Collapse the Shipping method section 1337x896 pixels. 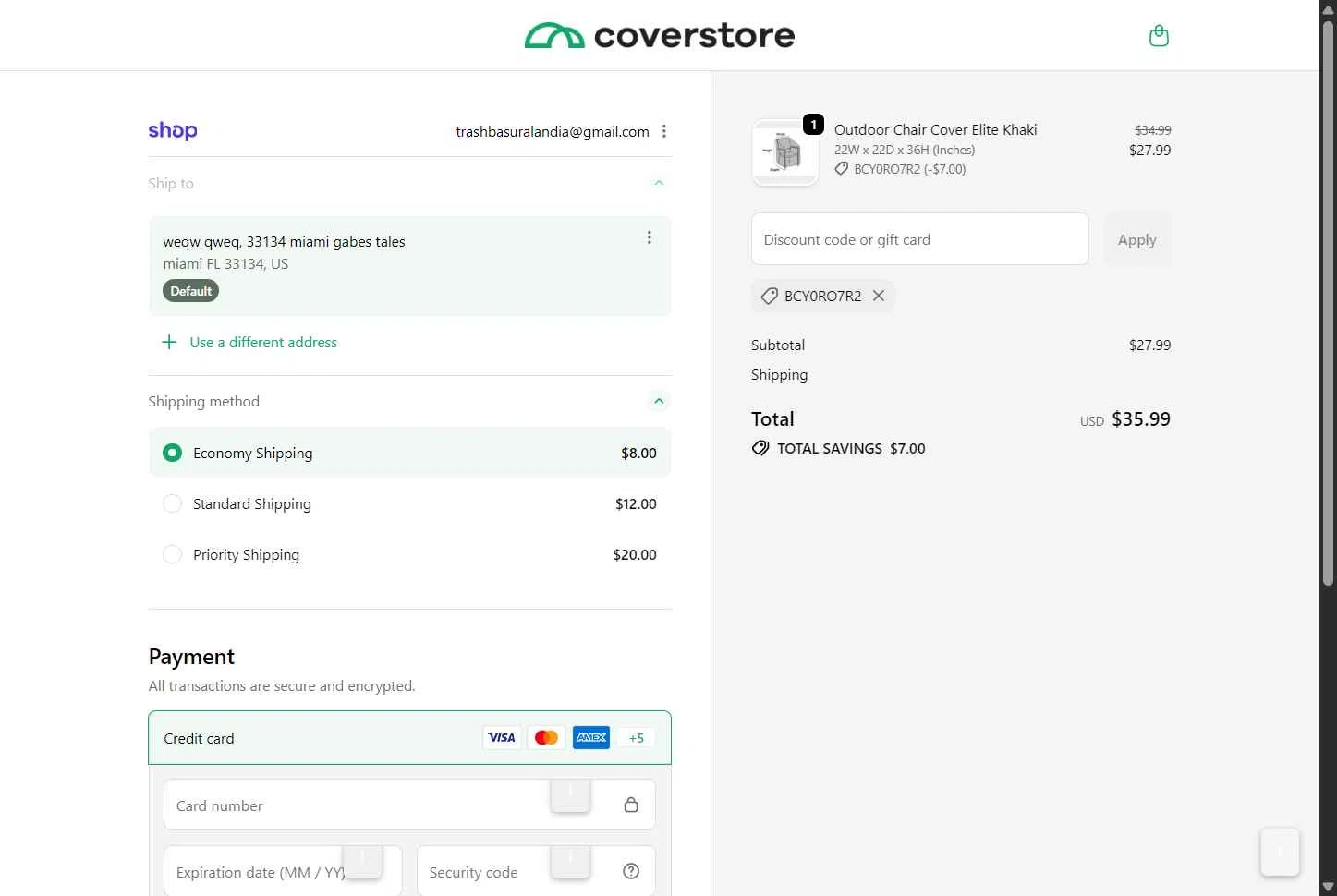(659, 401)
